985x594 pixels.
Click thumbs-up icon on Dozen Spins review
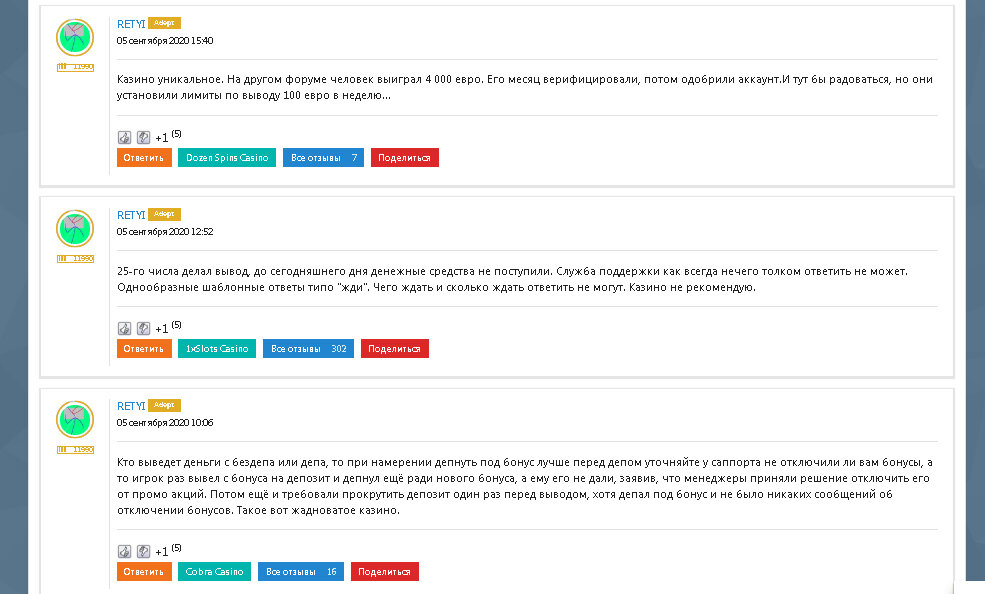pyautogui.click(x=125, y=138)
